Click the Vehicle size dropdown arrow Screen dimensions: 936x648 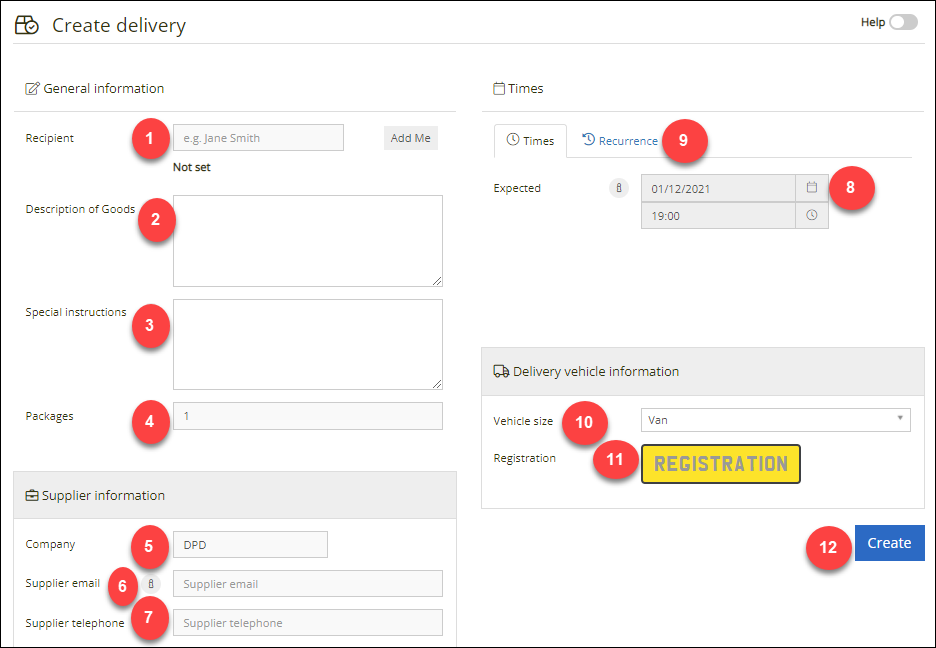click(900, 418)
